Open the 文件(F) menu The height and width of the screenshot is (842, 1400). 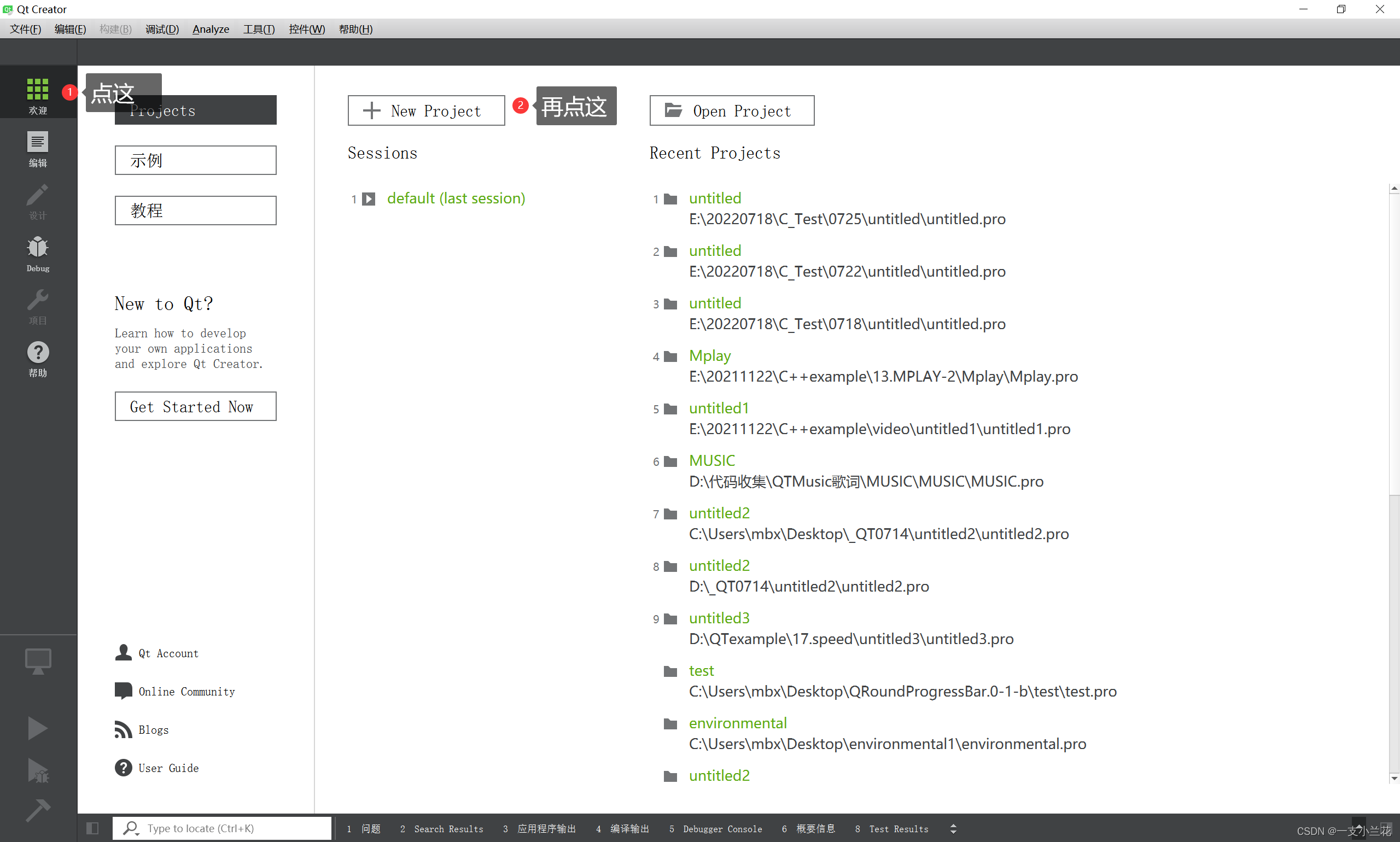coord(26,29)
